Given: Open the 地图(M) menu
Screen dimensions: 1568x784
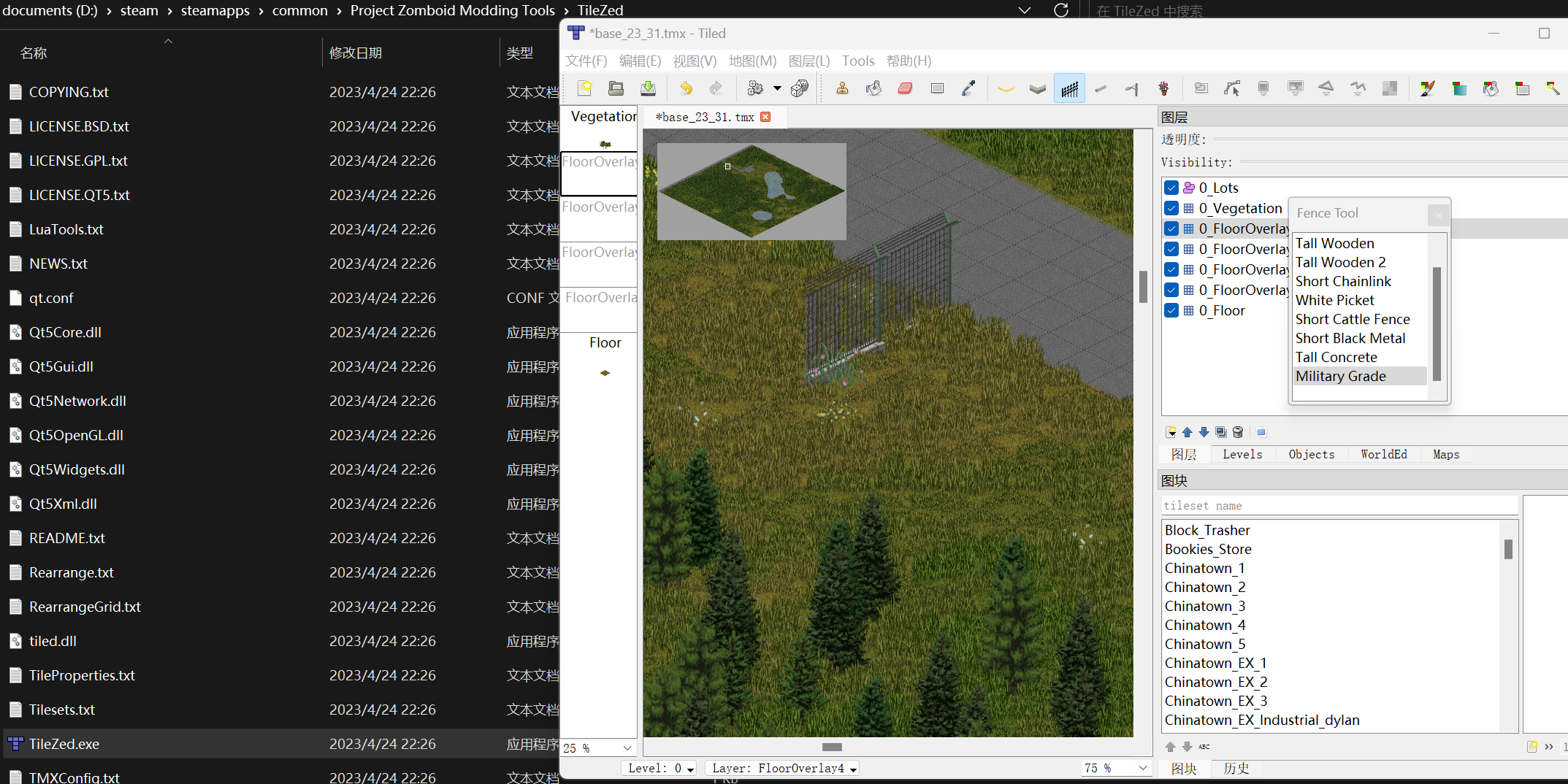Looking at the screenshot, I should point(752,61).
